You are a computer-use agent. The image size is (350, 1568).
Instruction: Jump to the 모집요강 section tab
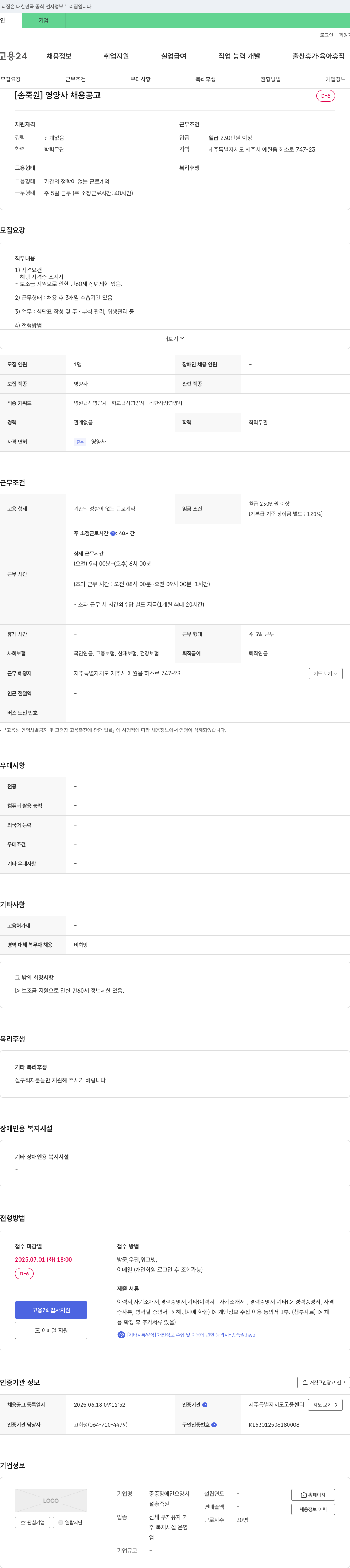10,79
